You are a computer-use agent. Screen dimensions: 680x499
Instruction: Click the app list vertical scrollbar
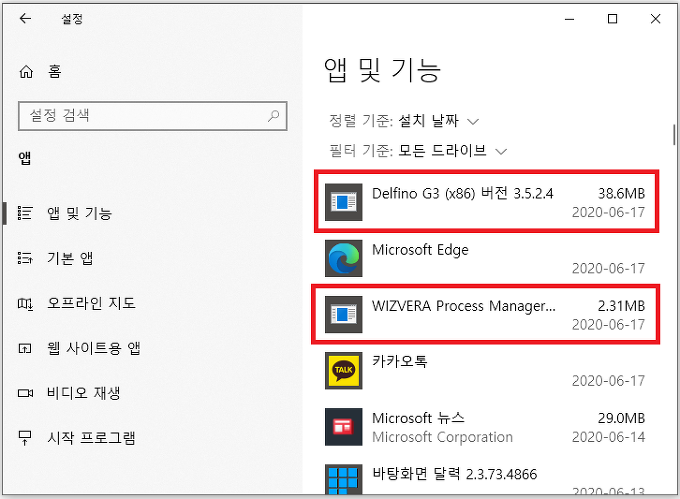coord(674,135)
